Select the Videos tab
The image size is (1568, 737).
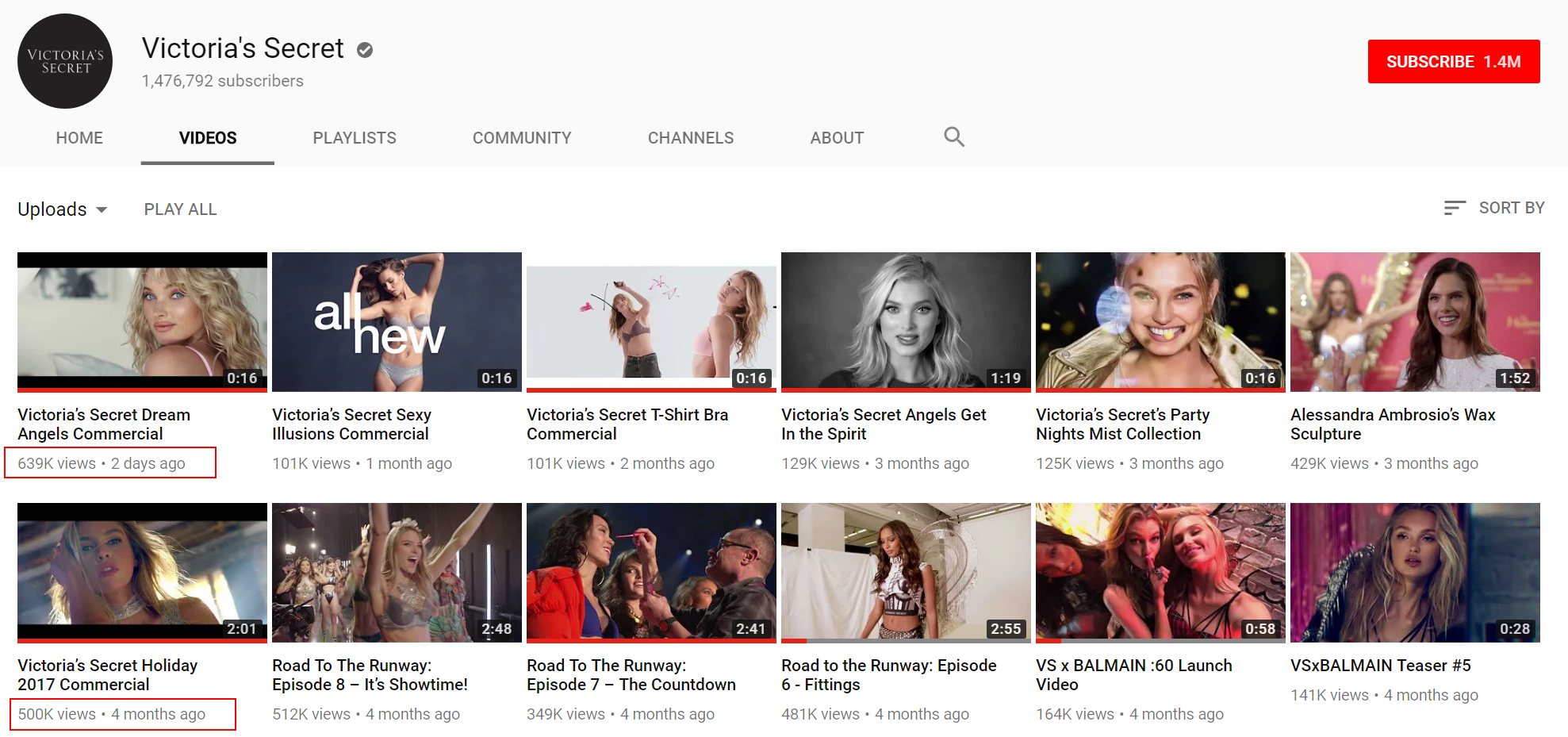tap(208, 138)
